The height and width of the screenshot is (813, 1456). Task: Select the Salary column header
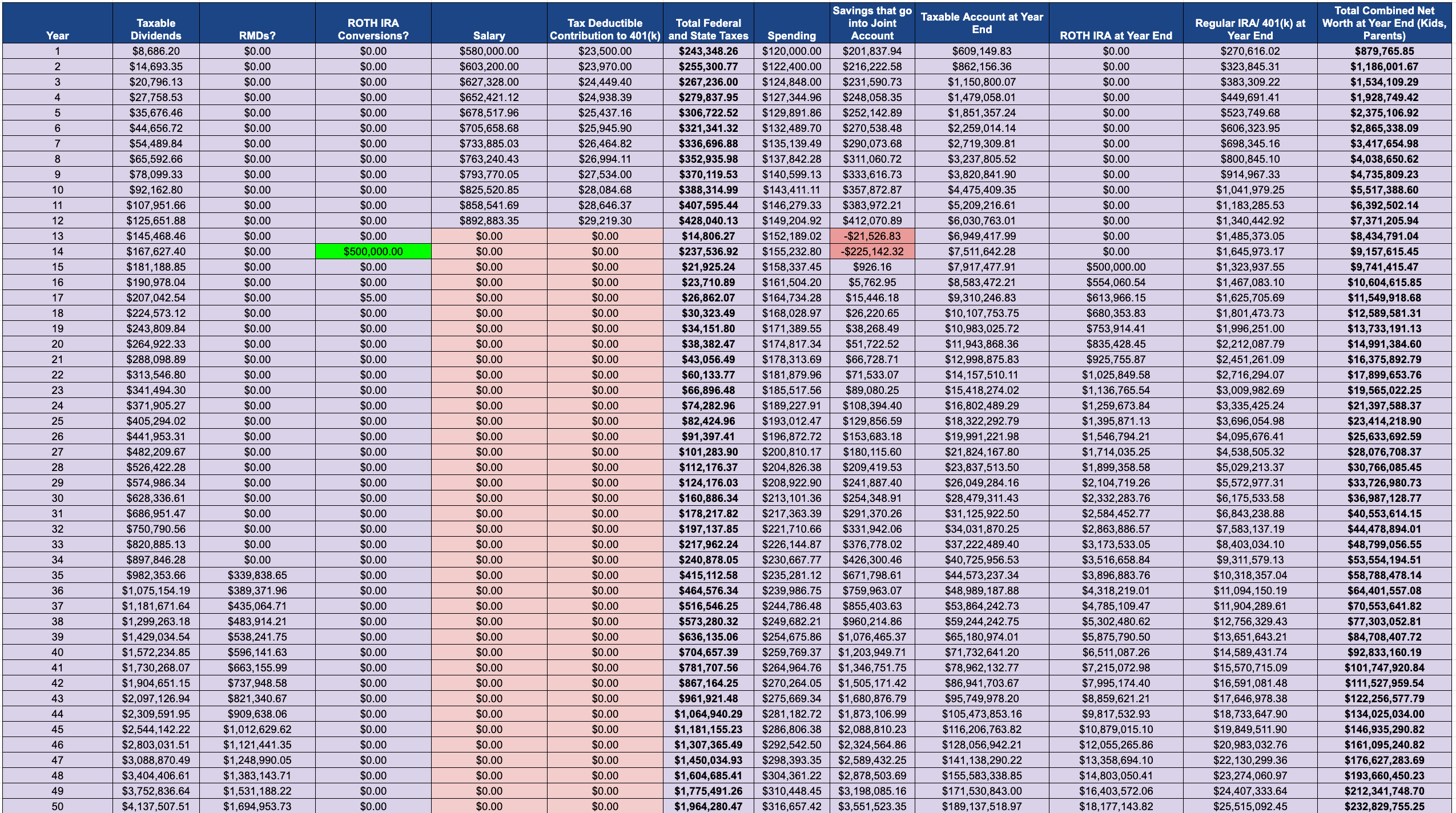click(489, 23)
